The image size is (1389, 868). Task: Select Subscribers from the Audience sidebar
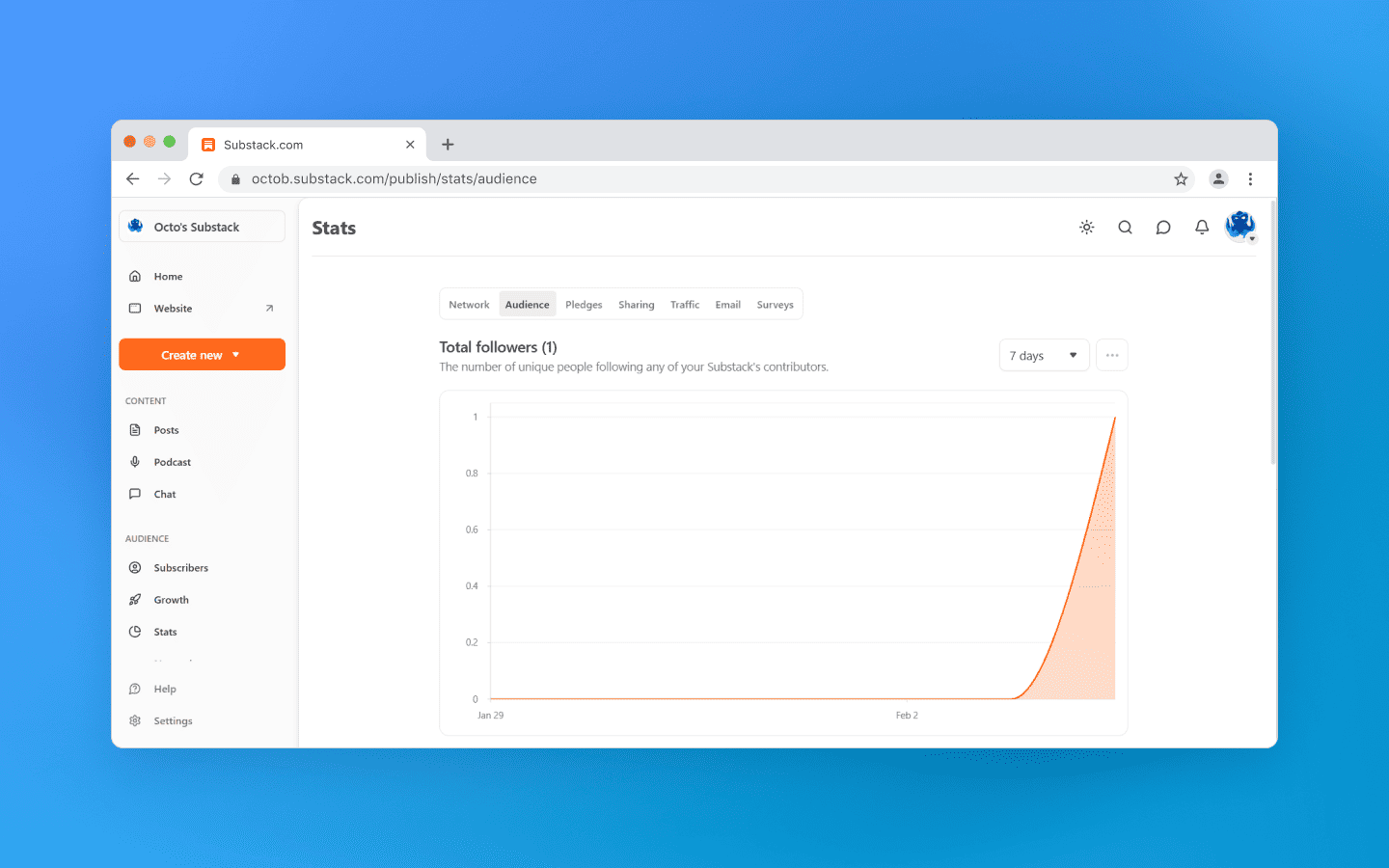[x=180, y=567]
